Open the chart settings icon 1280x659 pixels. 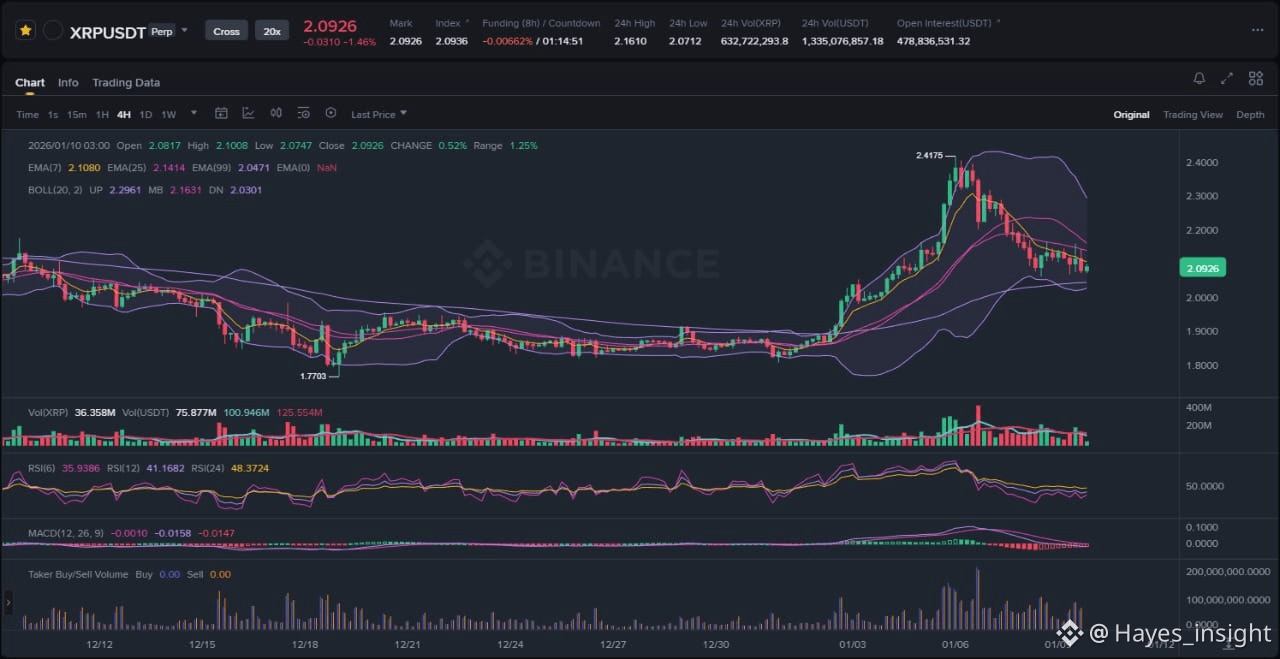pyautogui.click(x=303, y=114)
